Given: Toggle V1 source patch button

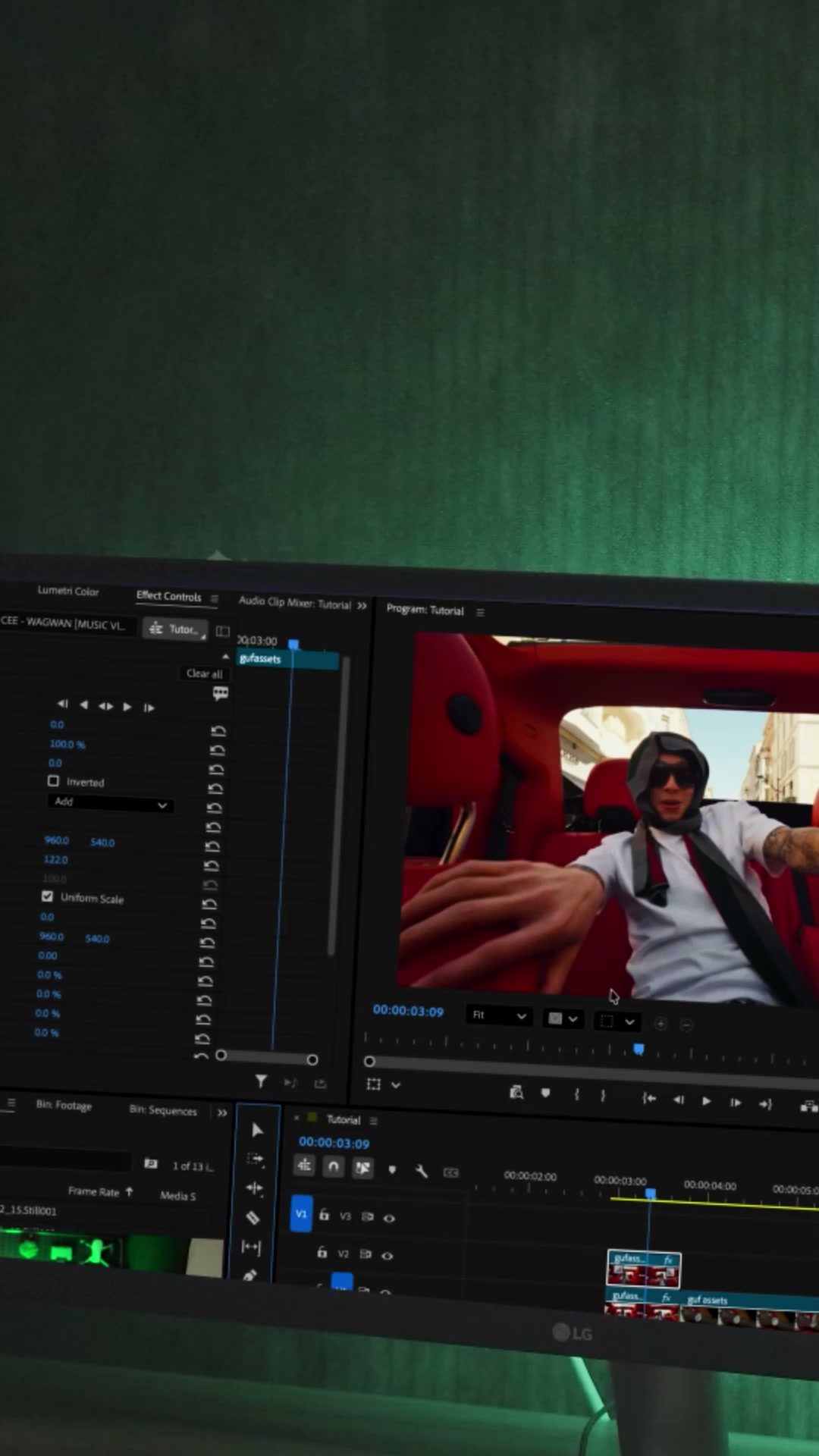Looking at the screenshot, I should click(301, 1213).
